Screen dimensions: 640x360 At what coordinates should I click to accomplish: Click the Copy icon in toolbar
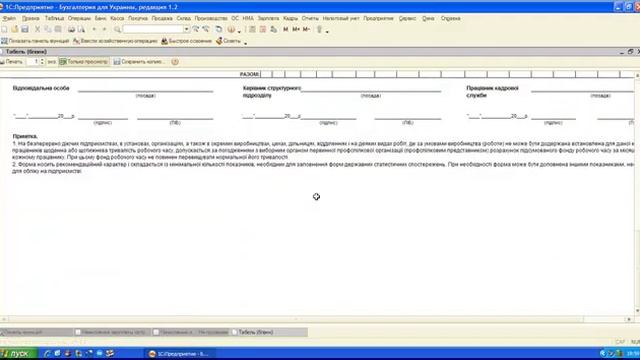click(x=48, y=29)
